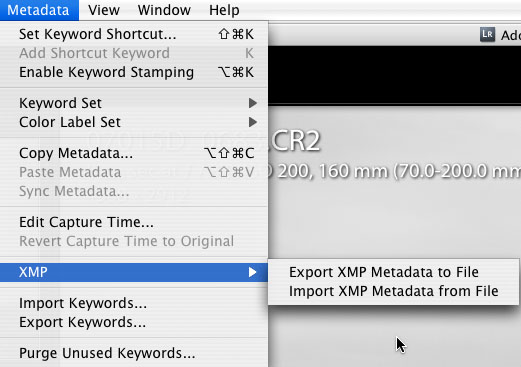Choose Set Keyword Shortcut...

[134, 34]
